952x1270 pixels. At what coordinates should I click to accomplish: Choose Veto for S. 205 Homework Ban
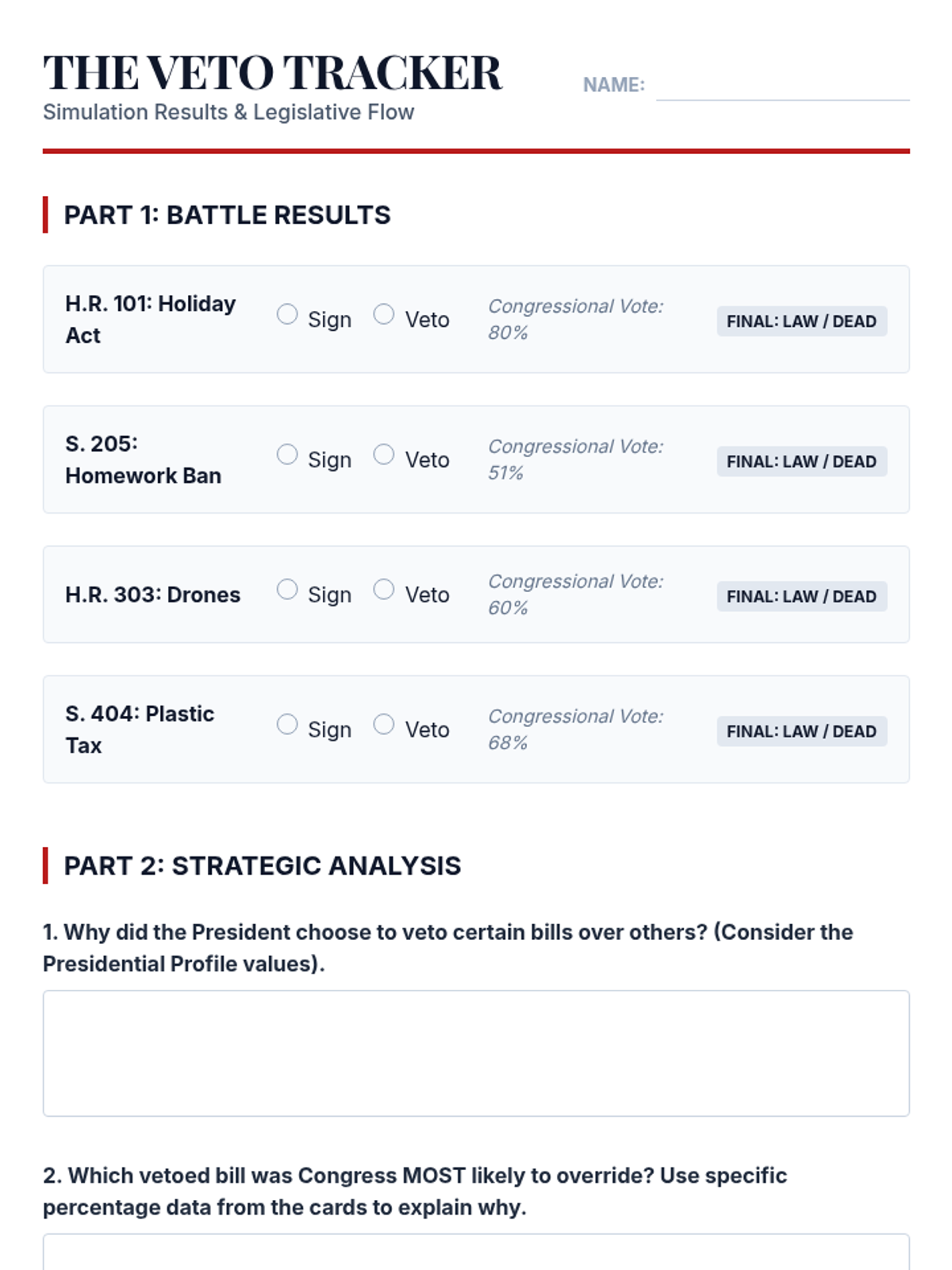click(x=384, y=454)
